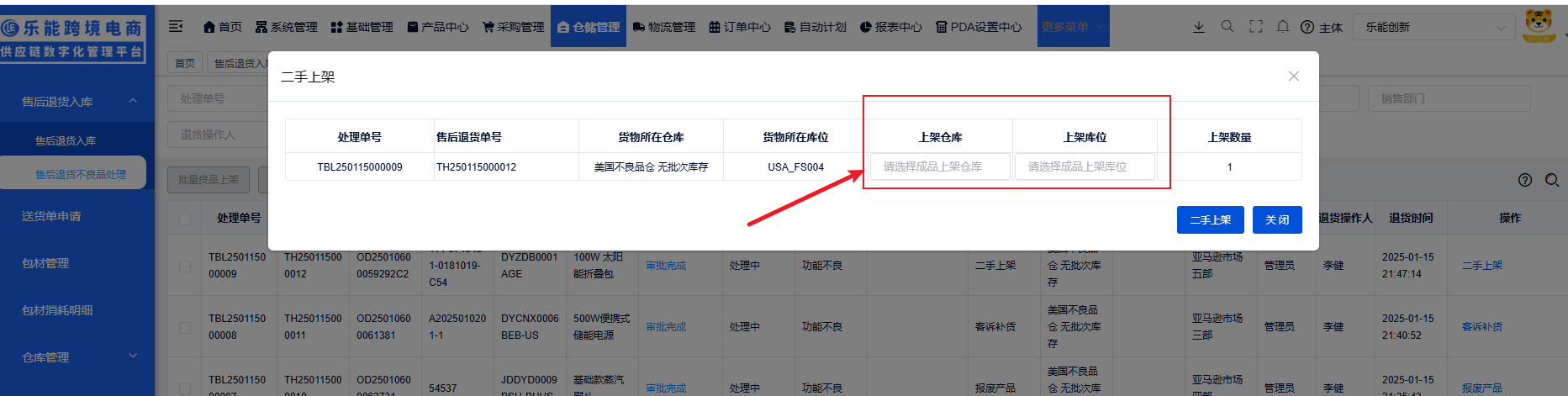Close the 二手上架 dialog with X icon
1568x396 pixels.
coord(1294,77)
